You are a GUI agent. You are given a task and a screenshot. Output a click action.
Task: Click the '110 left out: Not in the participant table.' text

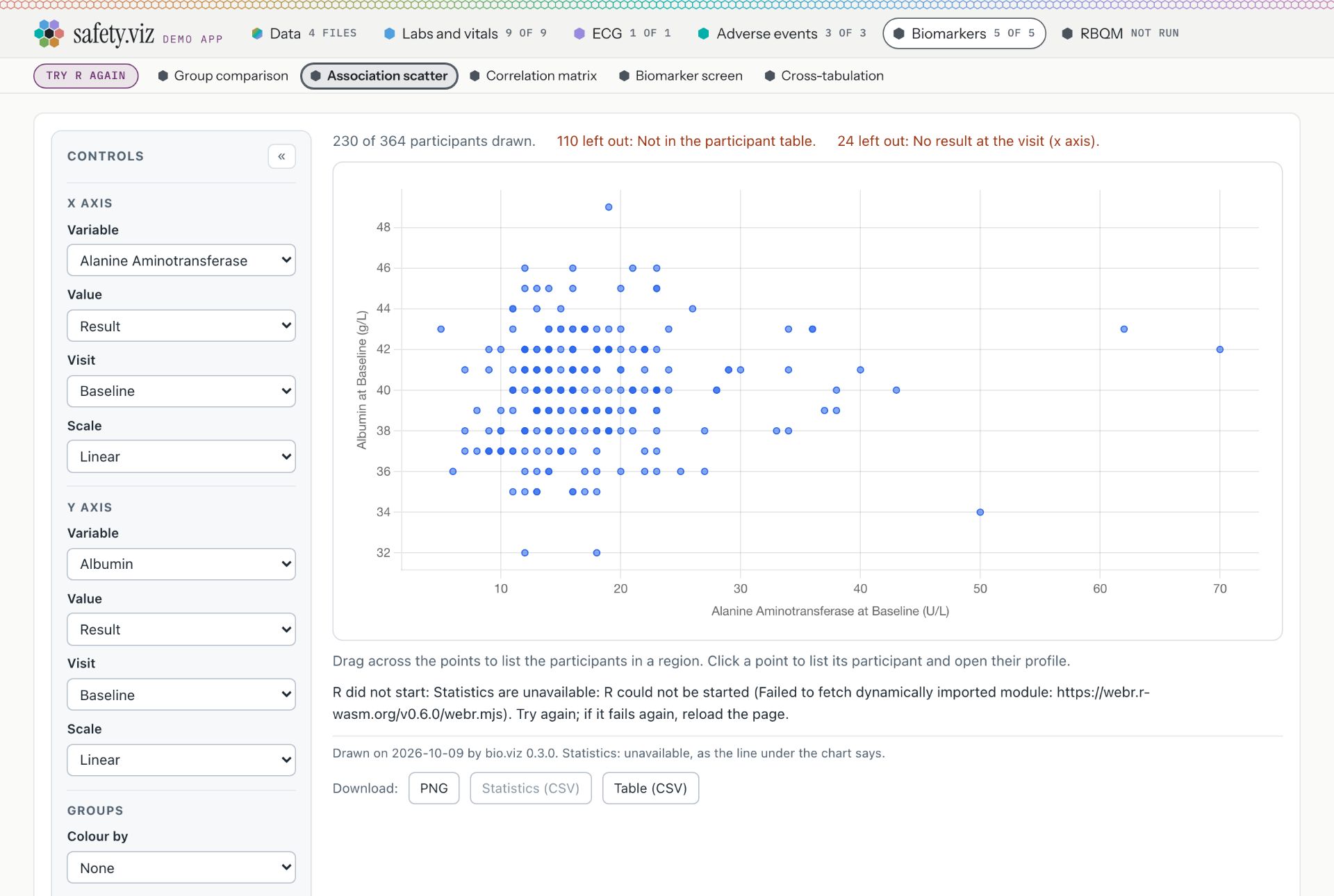click(x=686, y=141)
